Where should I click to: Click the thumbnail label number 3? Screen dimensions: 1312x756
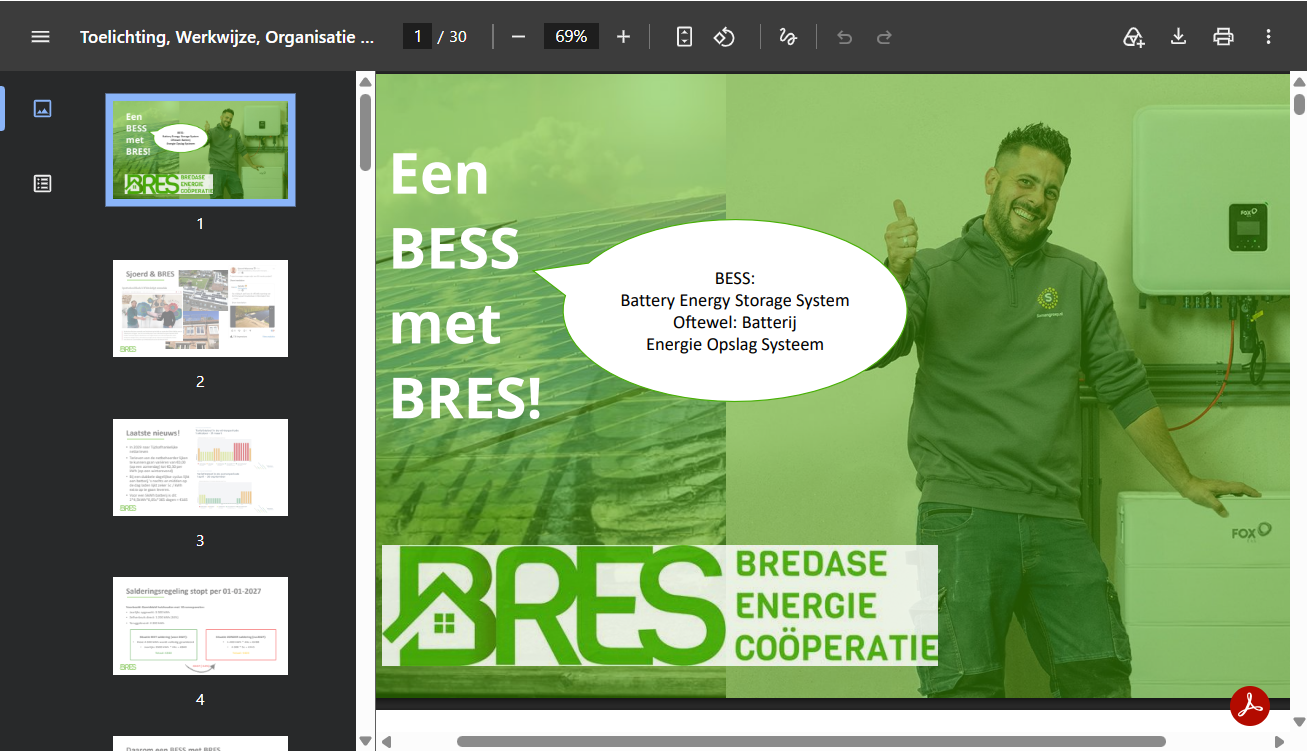click(200, 540)
